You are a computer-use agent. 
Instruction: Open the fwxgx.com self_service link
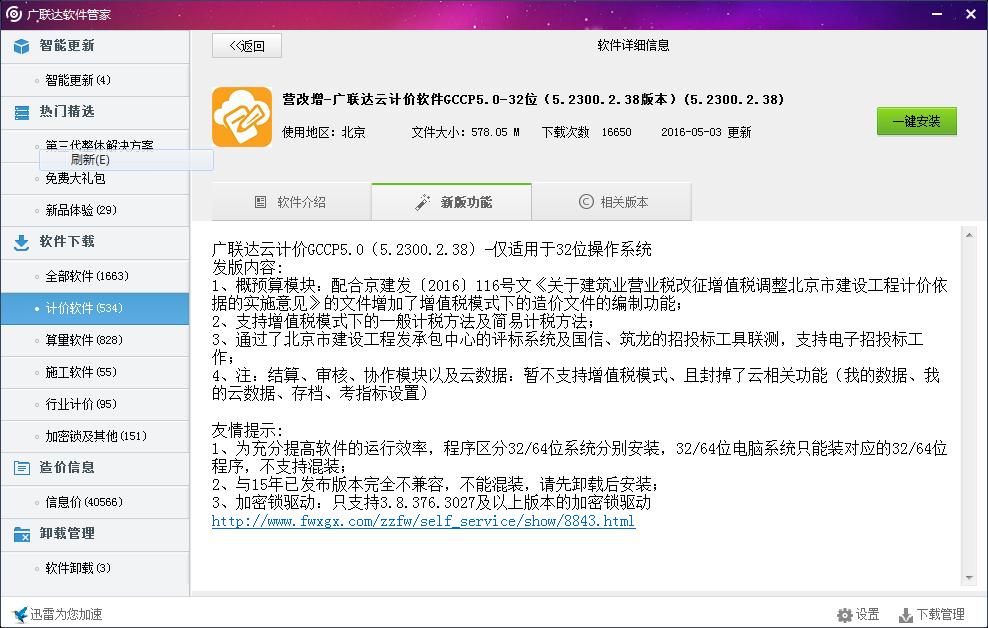[x=423, y=522]
